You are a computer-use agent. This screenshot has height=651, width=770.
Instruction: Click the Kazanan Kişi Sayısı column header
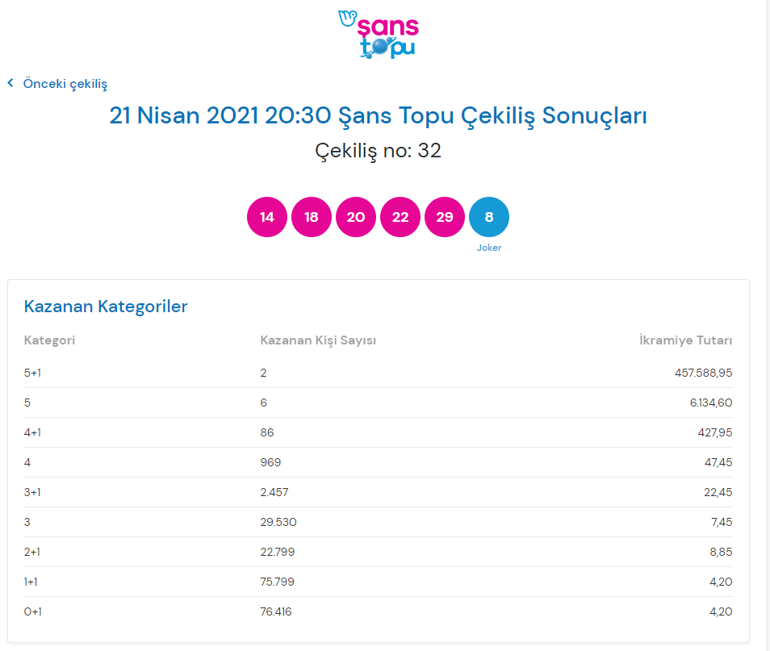pos(318,340)
